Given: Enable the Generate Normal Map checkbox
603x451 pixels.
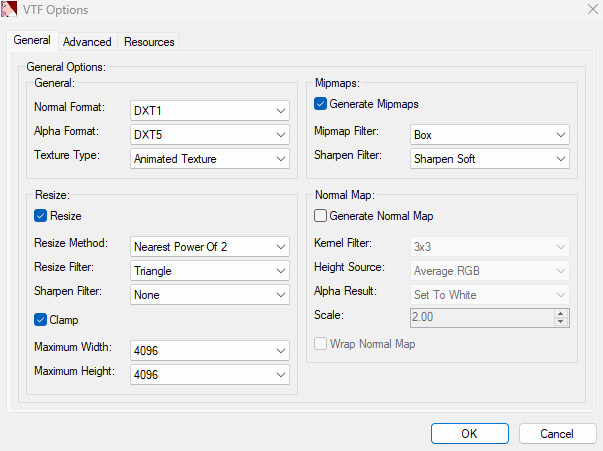Looking at the screenshot, I should tap(321, 216).
